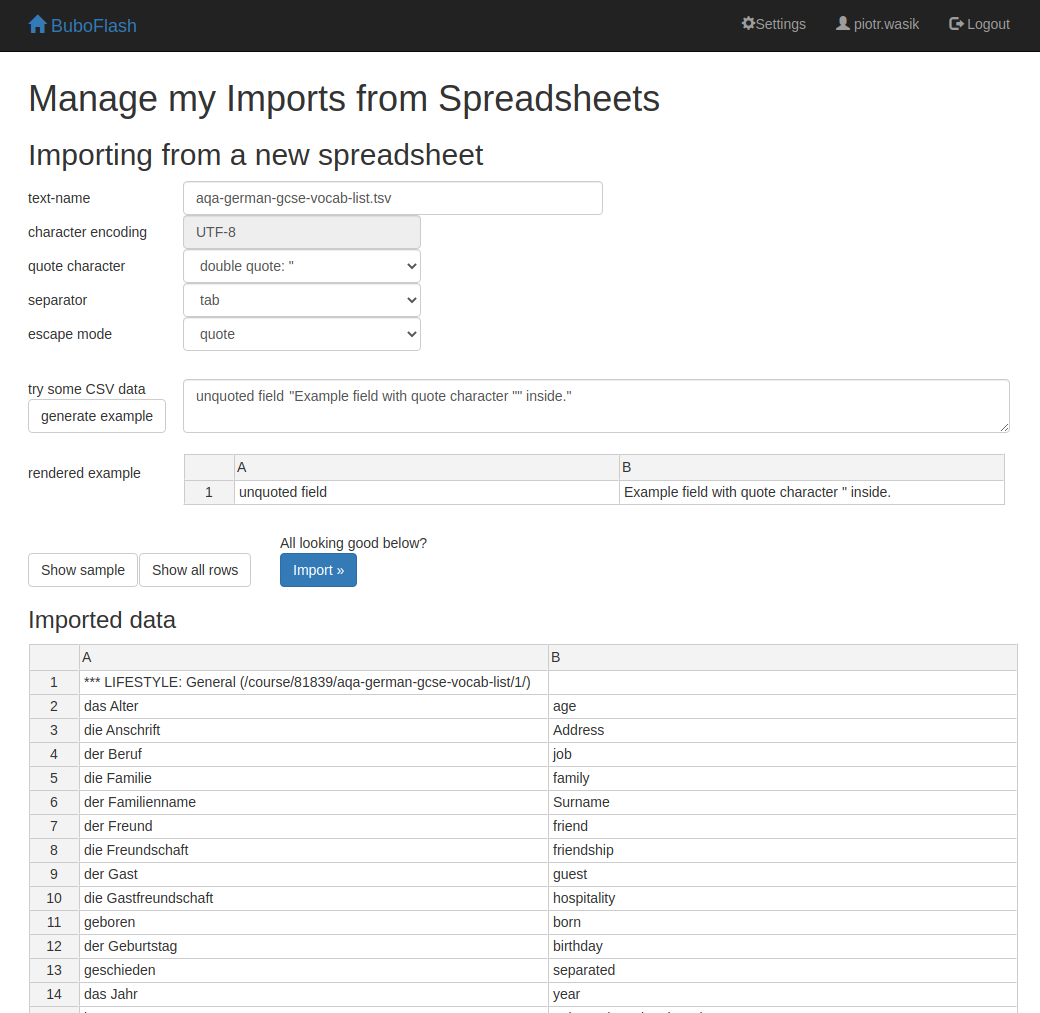Click the CSV data text area
This screenshot has height=1013, width=1040.
click(x=596, y=406)
